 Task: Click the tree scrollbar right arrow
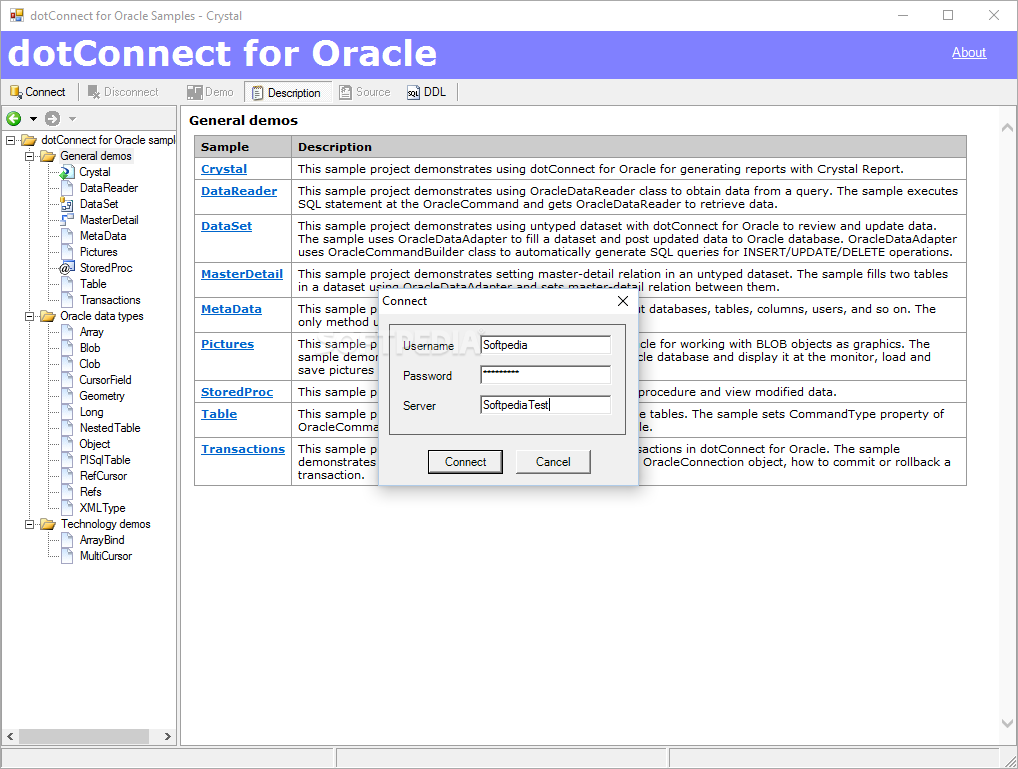[168, 736]
